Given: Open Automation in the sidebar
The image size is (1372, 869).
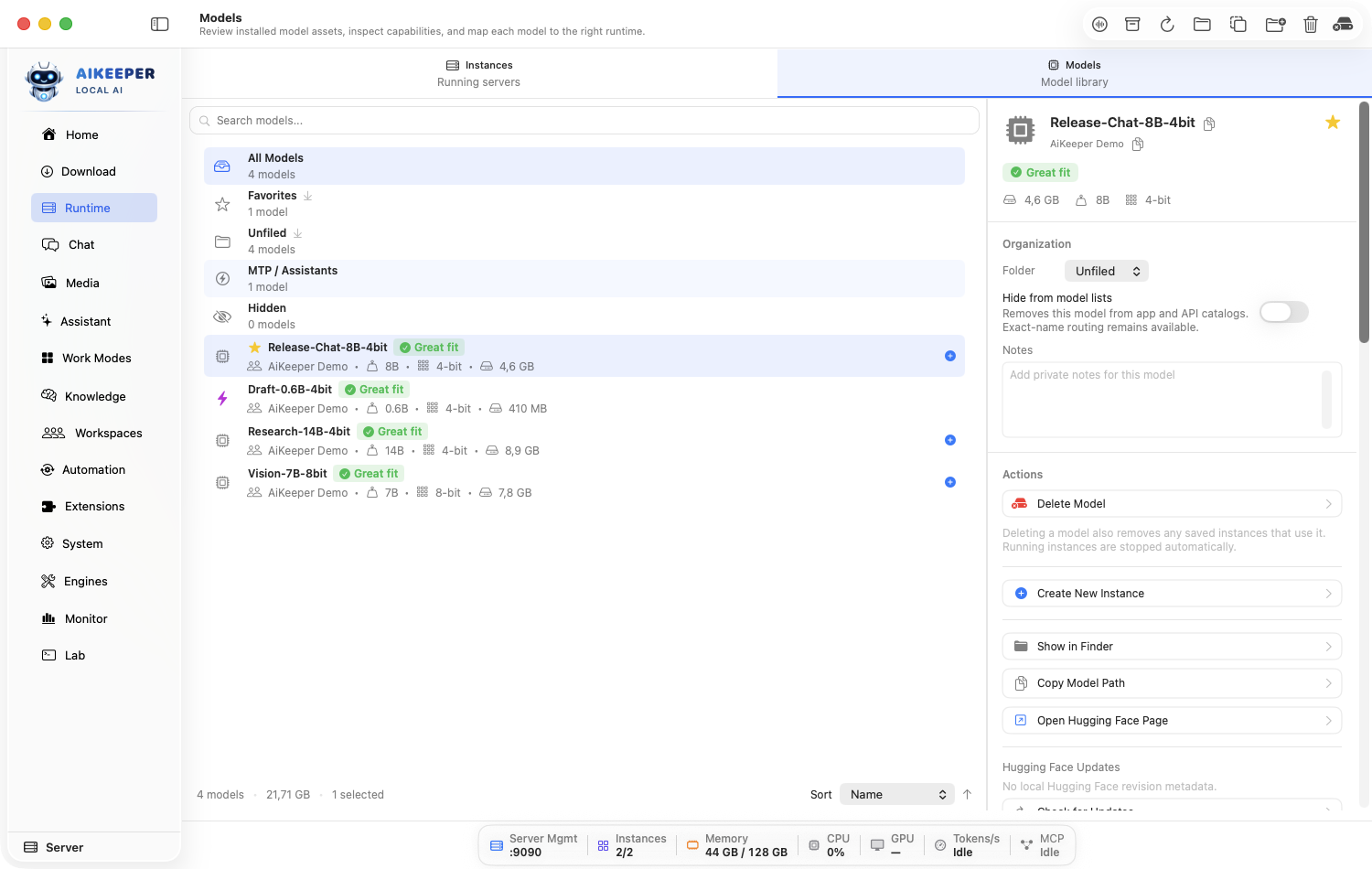Looking at the screenshot, I should click(x=94, y=470).
